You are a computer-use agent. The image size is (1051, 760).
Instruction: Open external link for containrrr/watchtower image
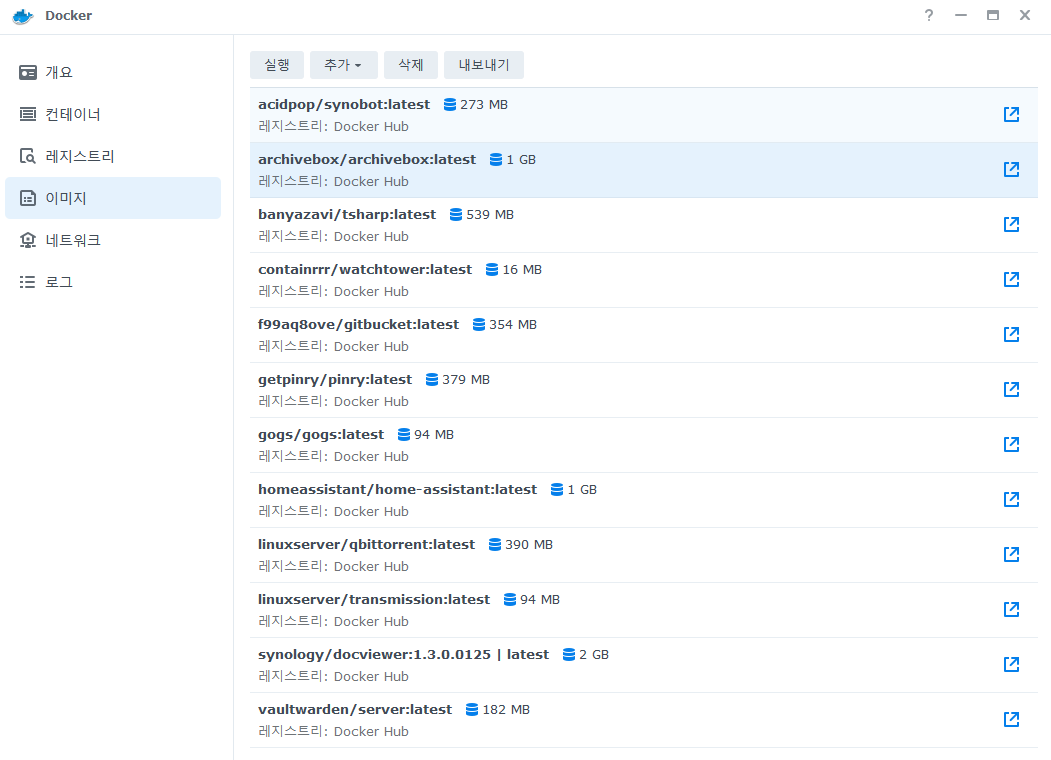click(x=1011, y=279)
